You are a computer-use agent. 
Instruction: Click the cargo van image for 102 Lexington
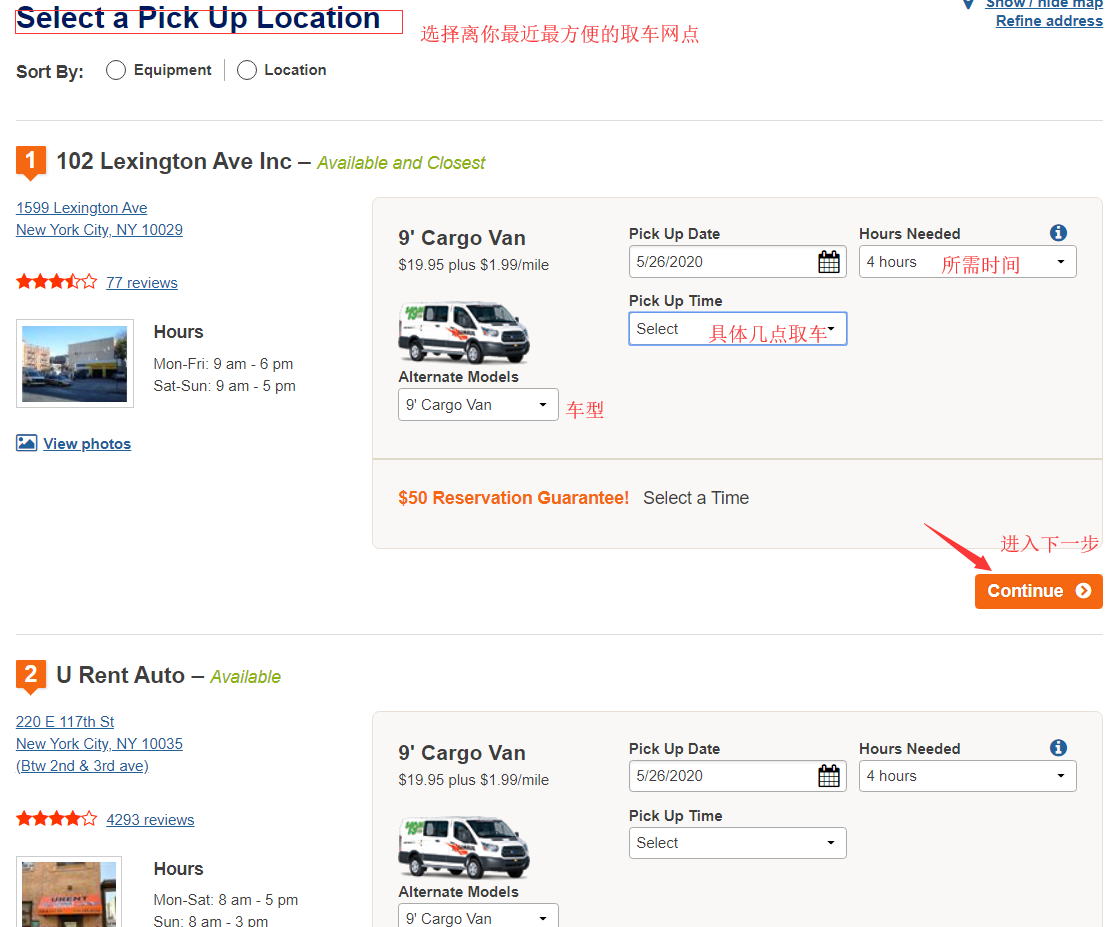[x=464, y=332]
